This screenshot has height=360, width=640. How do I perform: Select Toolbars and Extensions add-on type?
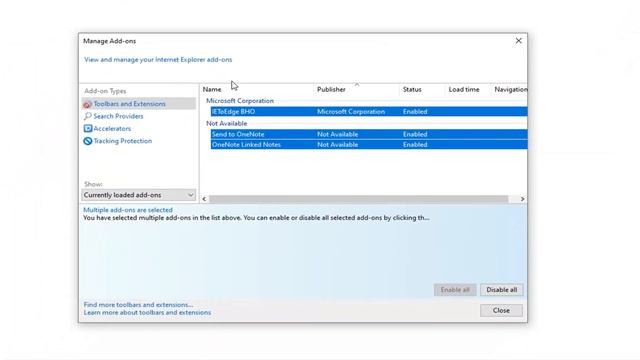click(x=138, y=104)
